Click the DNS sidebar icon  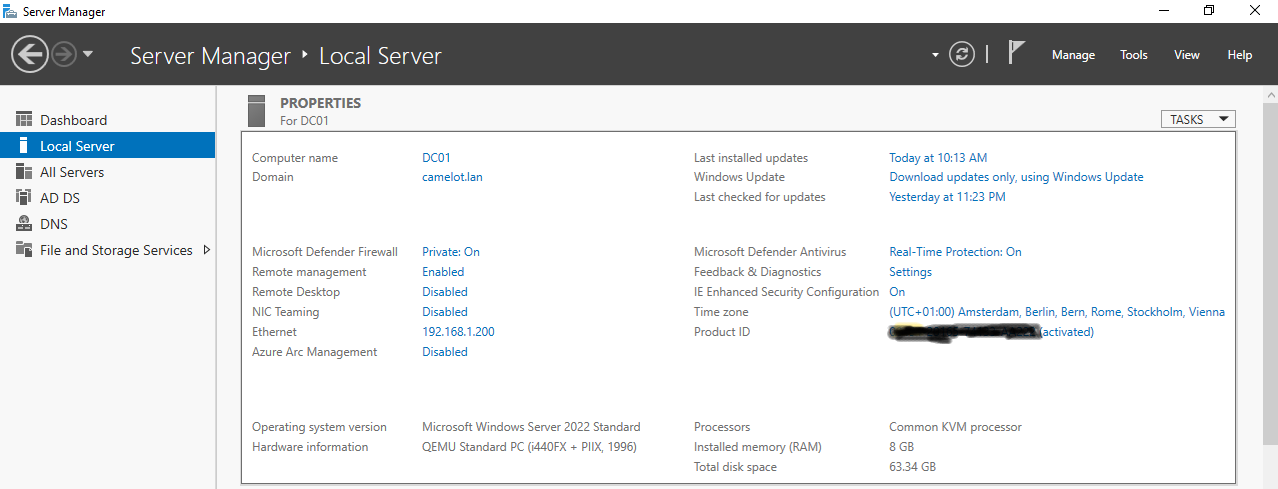[24, 224]
